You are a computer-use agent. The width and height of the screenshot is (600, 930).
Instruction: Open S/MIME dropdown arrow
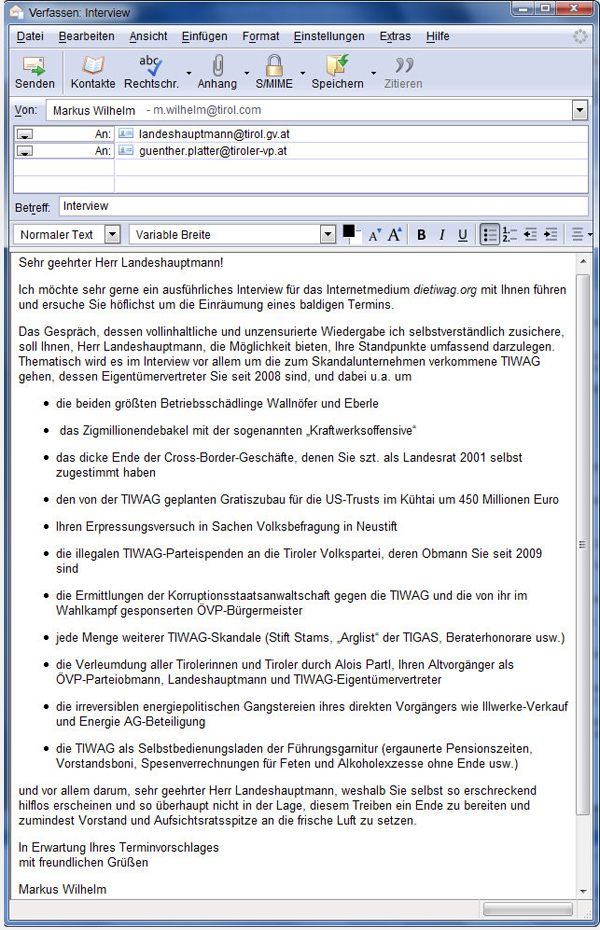(x=302, y=73)
